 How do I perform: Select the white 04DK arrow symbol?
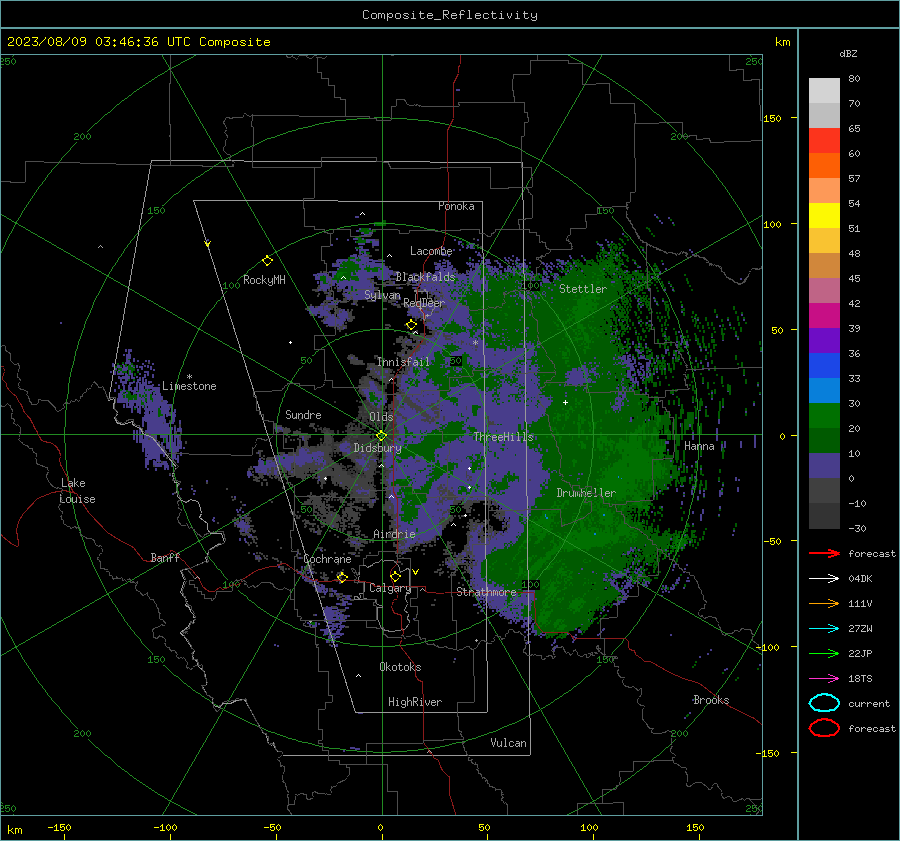pyautogui.click(x=824, y=579)
